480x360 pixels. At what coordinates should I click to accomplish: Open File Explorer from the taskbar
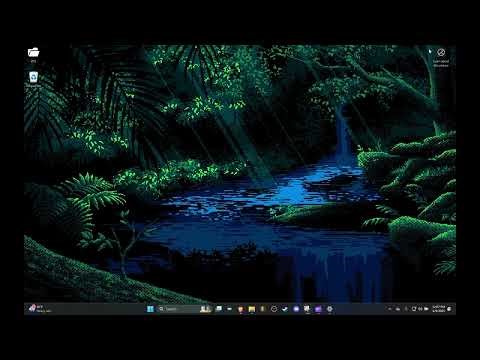point(252,309)
